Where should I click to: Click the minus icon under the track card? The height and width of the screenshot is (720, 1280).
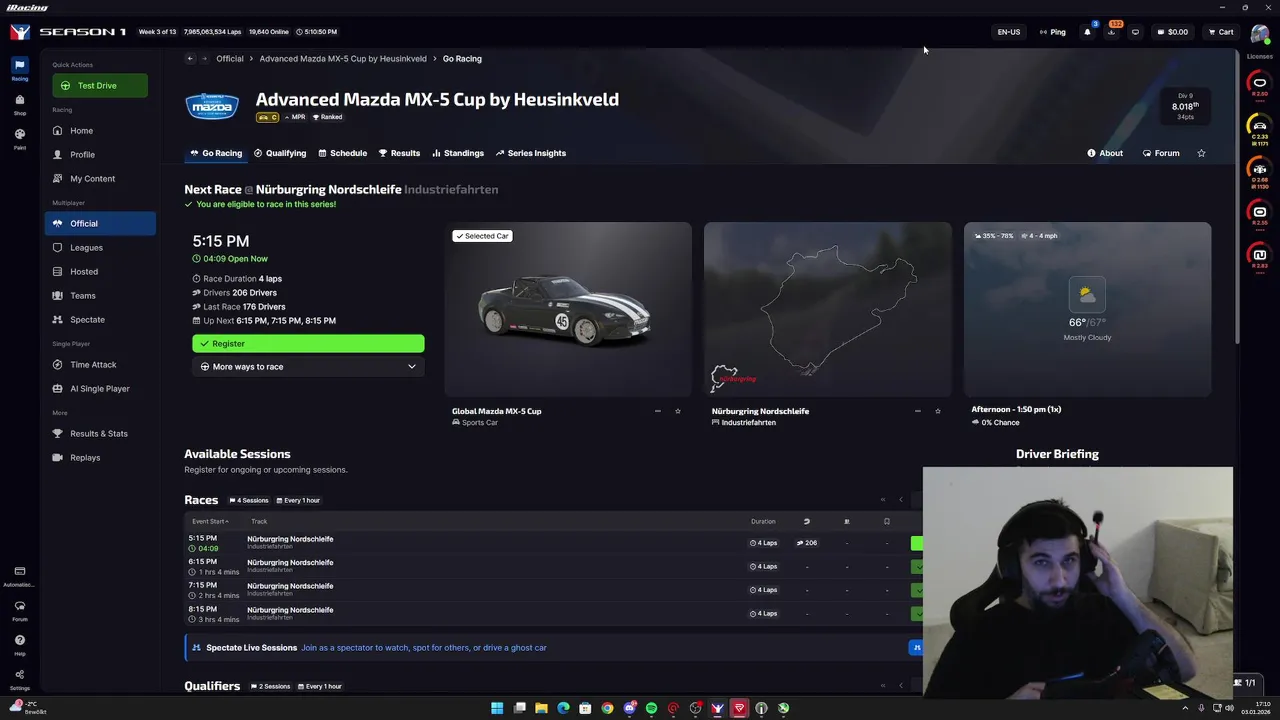(x=917, y=411)
